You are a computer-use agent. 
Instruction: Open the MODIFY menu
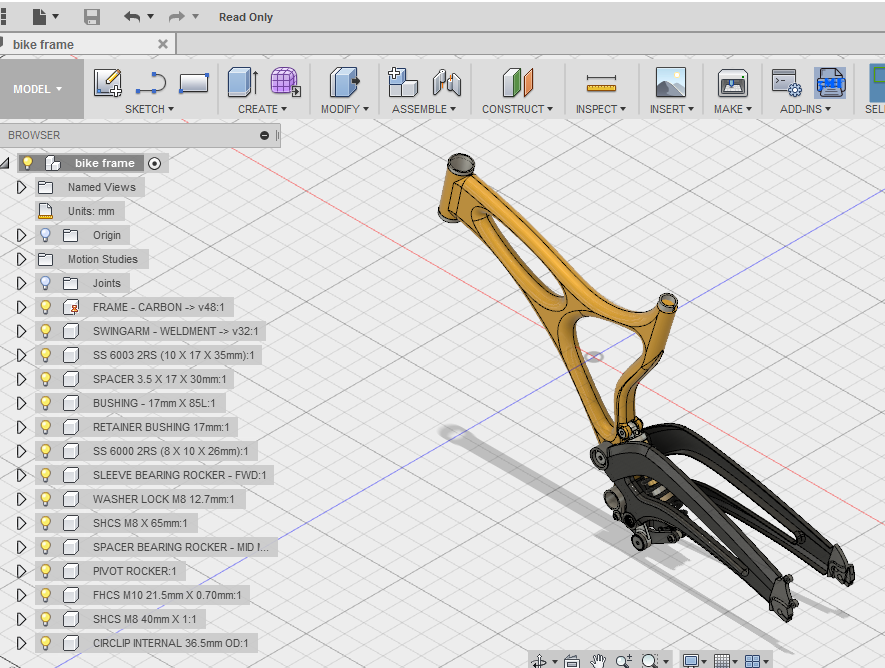click(x=344, y=109)
